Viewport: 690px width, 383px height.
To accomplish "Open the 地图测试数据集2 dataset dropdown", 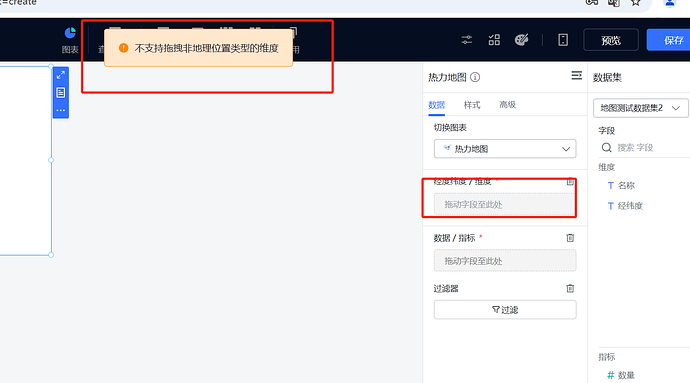I will [641, 108].
